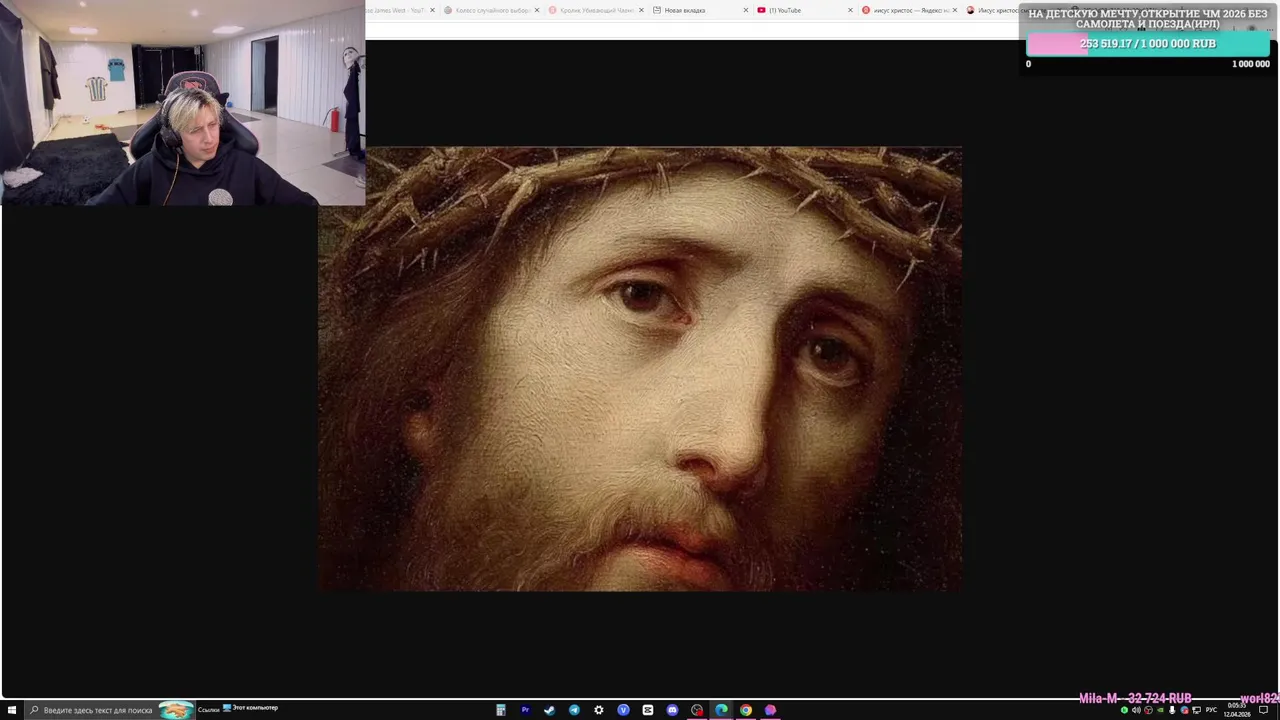Viewport: 1280px width, 720px height.
Task: Launch Adobe Premiere Pro from taskbar
Action: [525, 710]
